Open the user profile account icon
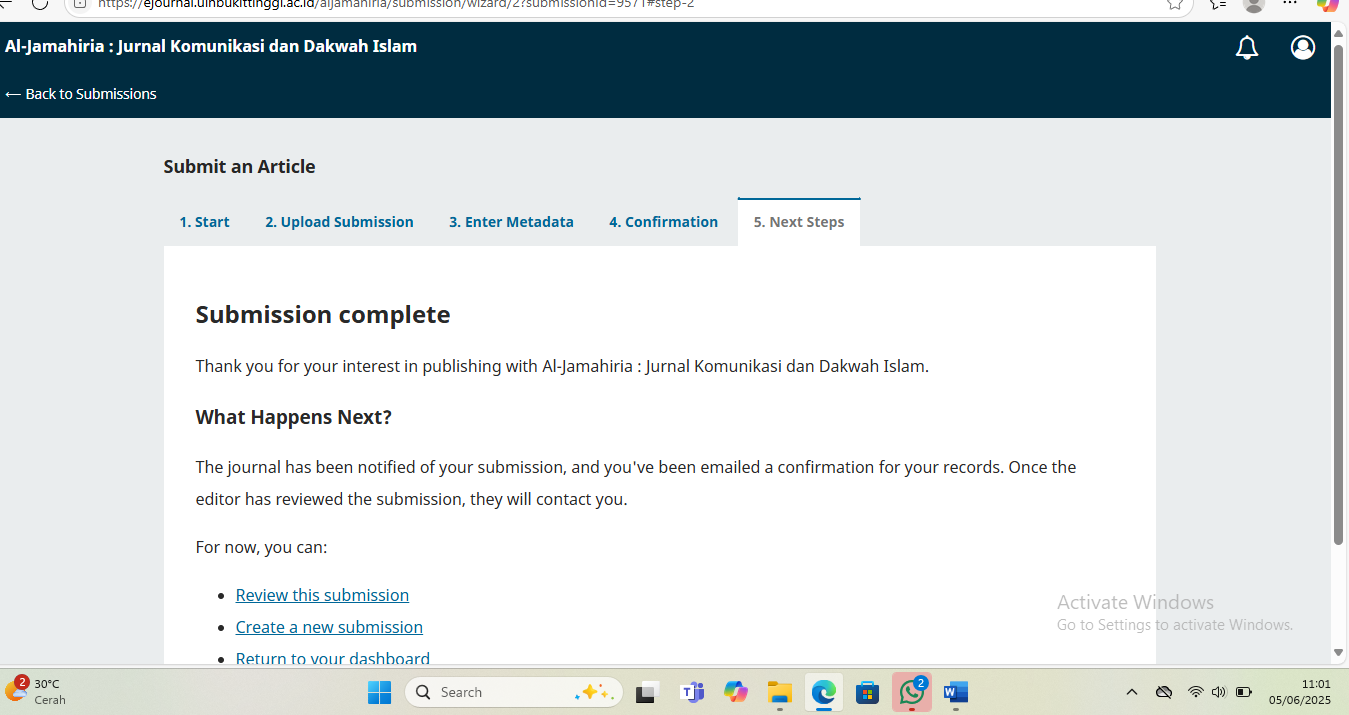Viewport: 1349px width, 715px height. 1302,48
